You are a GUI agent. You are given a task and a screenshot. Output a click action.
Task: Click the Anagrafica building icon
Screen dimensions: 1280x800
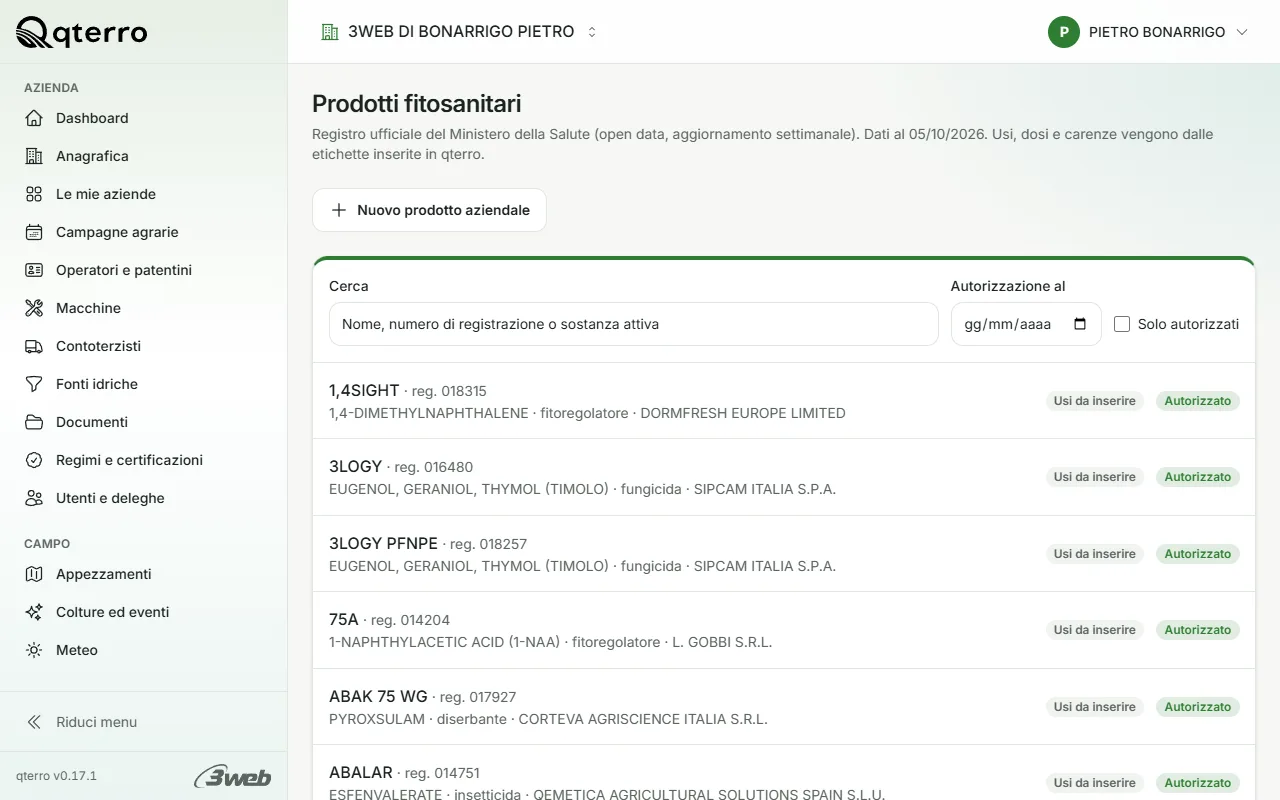point(34,156)
